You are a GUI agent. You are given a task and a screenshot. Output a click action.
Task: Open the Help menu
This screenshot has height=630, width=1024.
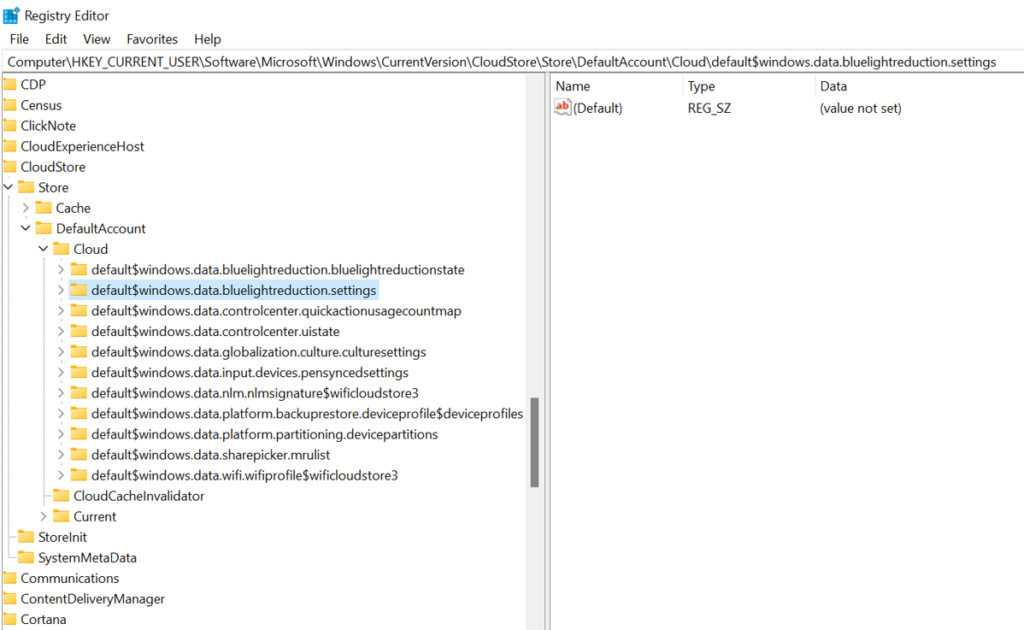(x=208, y=39)
